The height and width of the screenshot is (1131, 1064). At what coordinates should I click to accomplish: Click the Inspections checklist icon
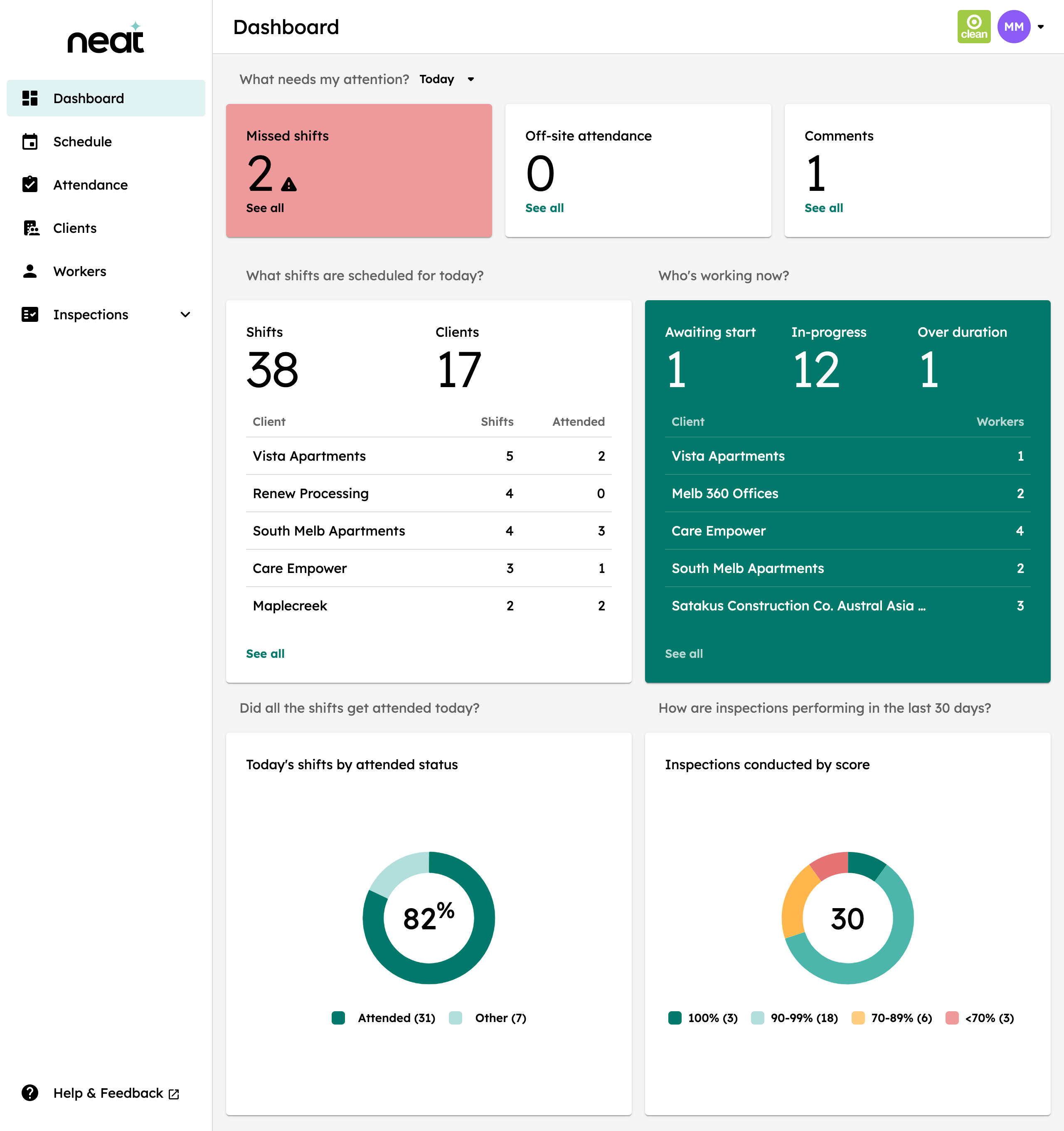[30, 315]
